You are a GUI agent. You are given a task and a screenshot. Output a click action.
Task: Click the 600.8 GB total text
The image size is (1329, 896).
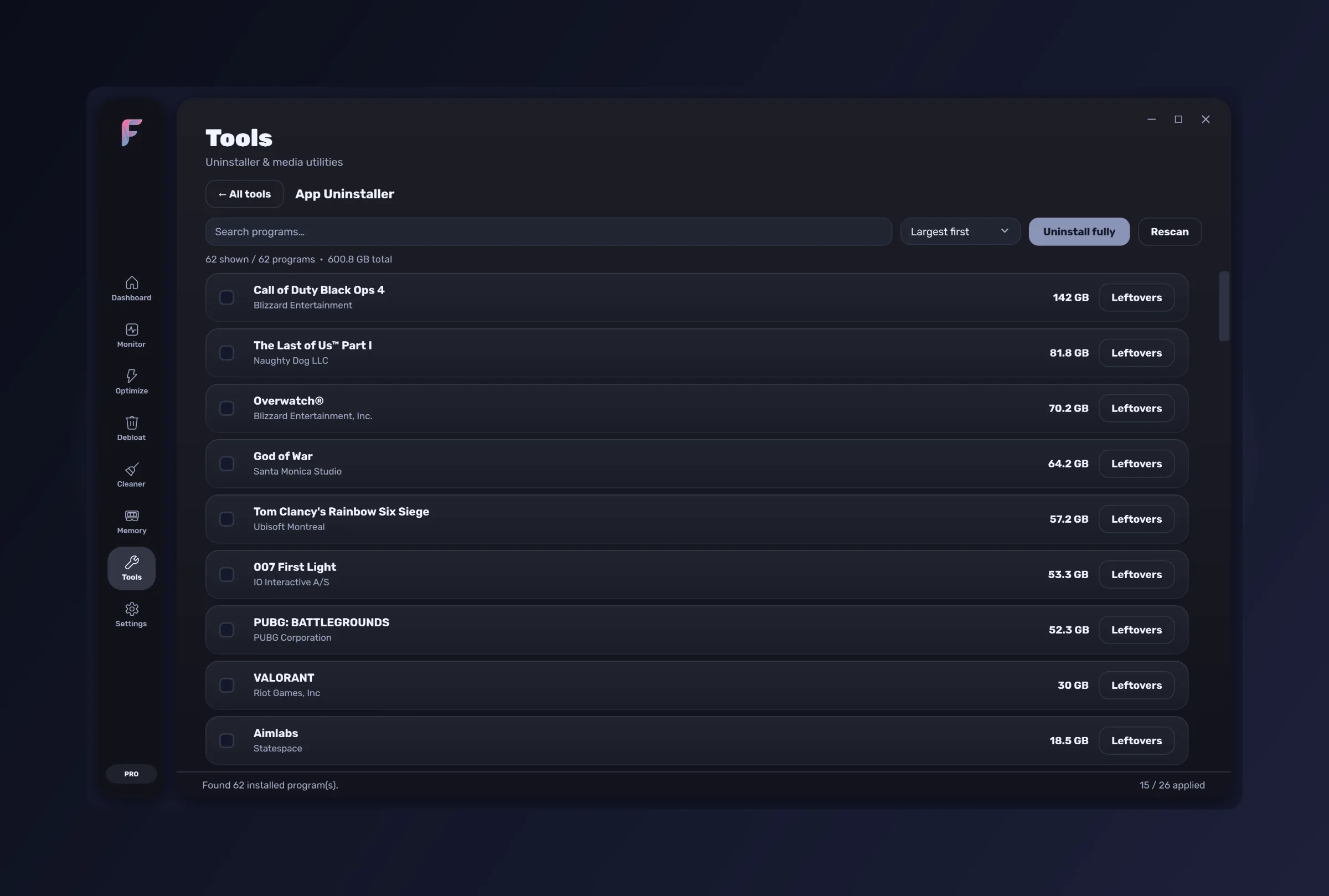click(360, 259)
